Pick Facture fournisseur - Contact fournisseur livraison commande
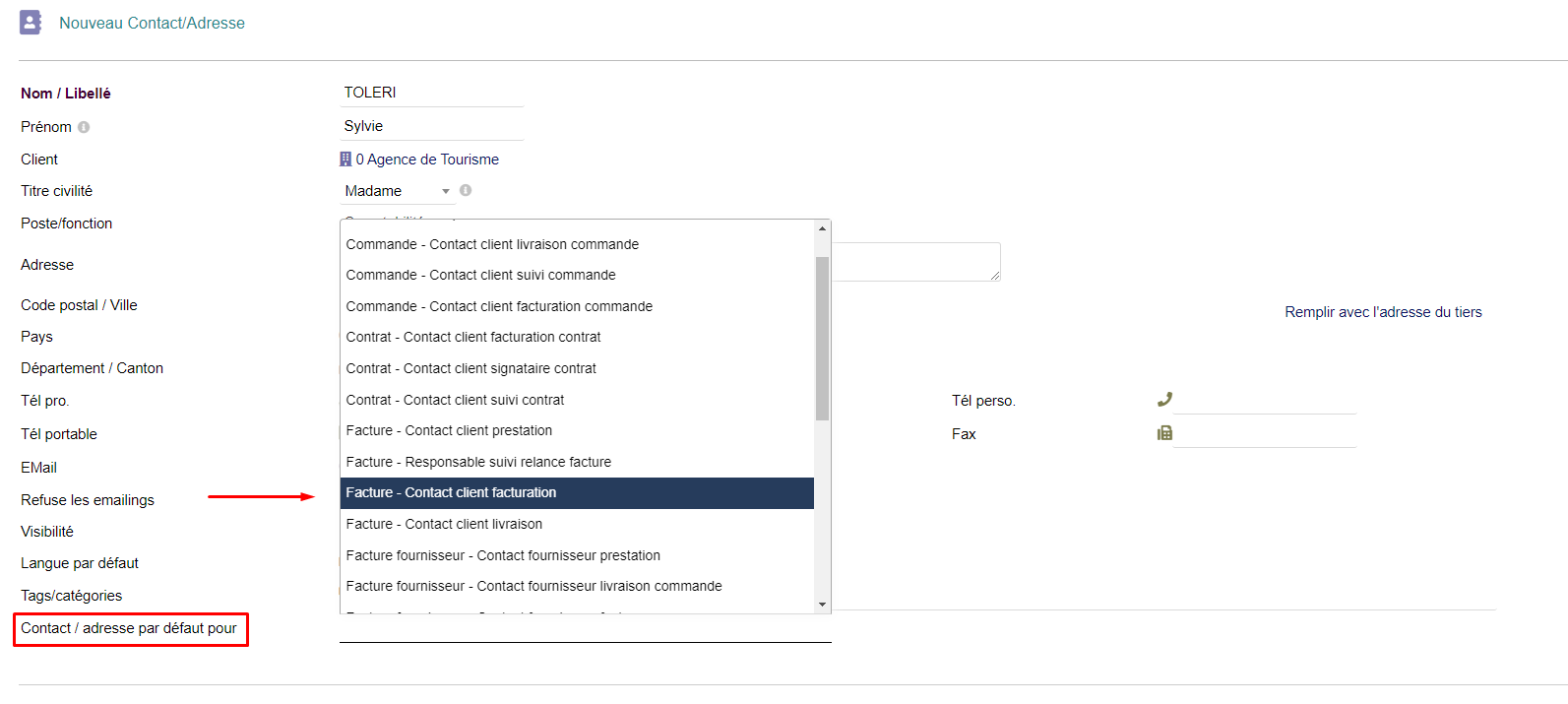The image size is (1568, 704). [x=577, y=586]
